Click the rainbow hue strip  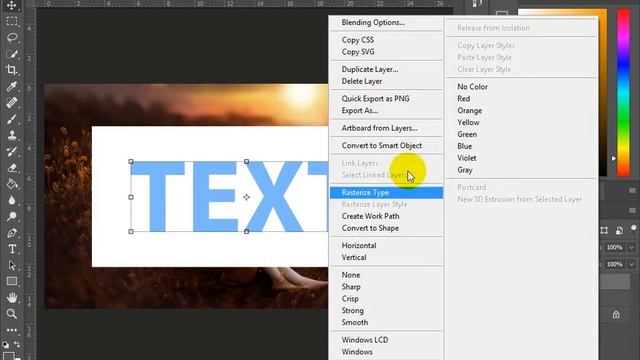tap(623, 92)
